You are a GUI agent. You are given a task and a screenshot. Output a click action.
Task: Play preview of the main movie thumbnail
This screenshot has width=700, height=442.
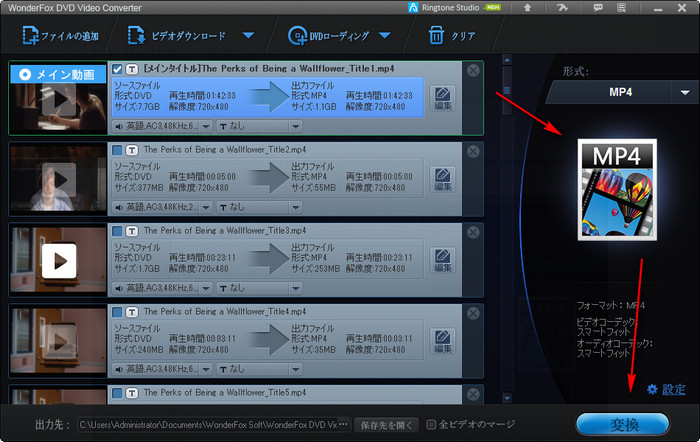point(58,99)
